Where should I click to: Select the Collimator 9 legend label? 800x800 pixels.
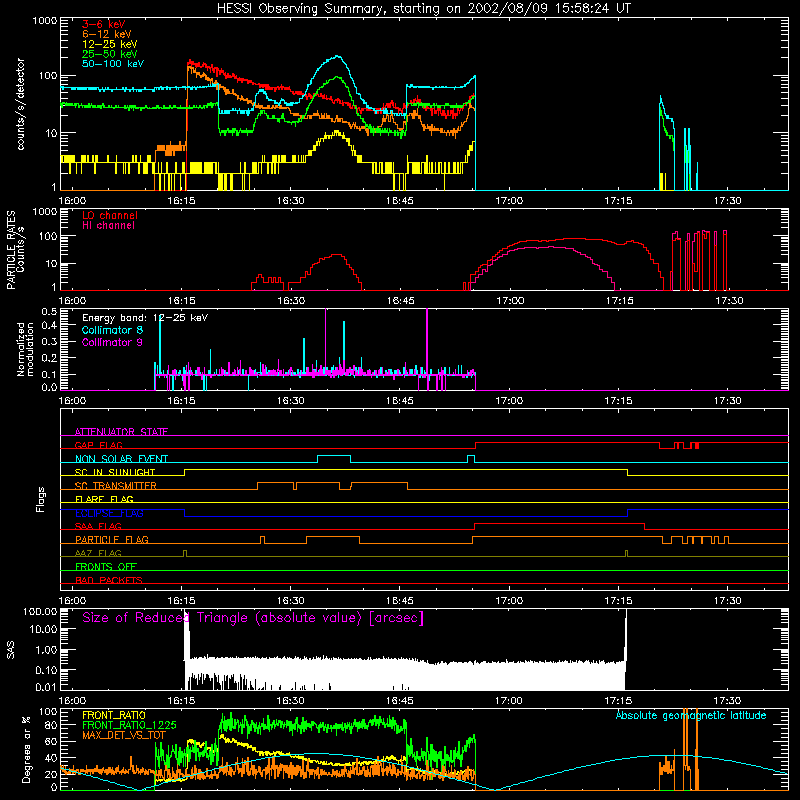coord(112,342)
